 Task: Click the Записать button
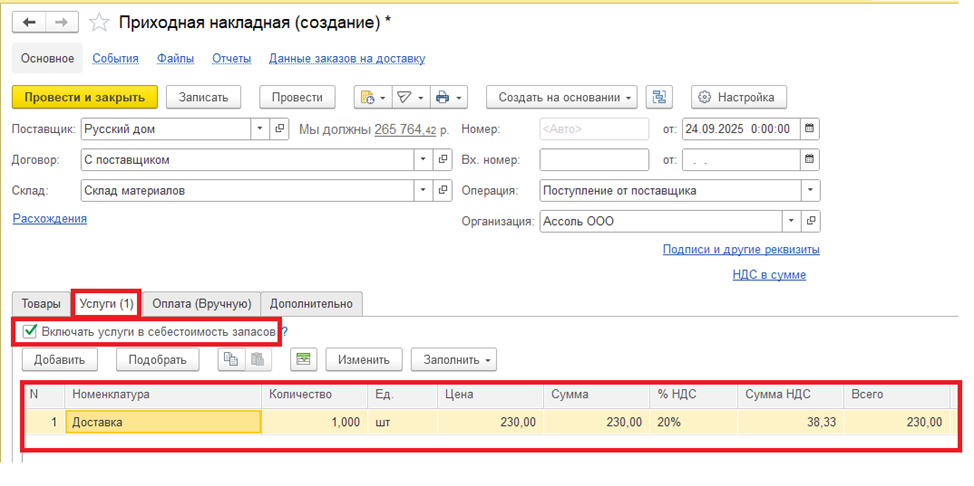point(203,98)
